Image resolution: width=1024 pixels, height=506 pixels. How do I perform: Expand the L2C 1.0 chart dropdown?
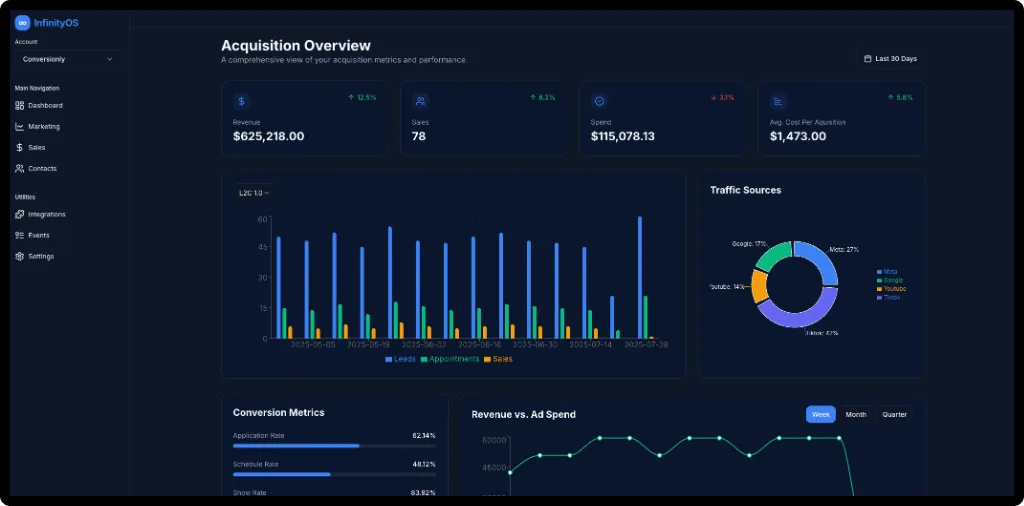(x=254, y=193)
